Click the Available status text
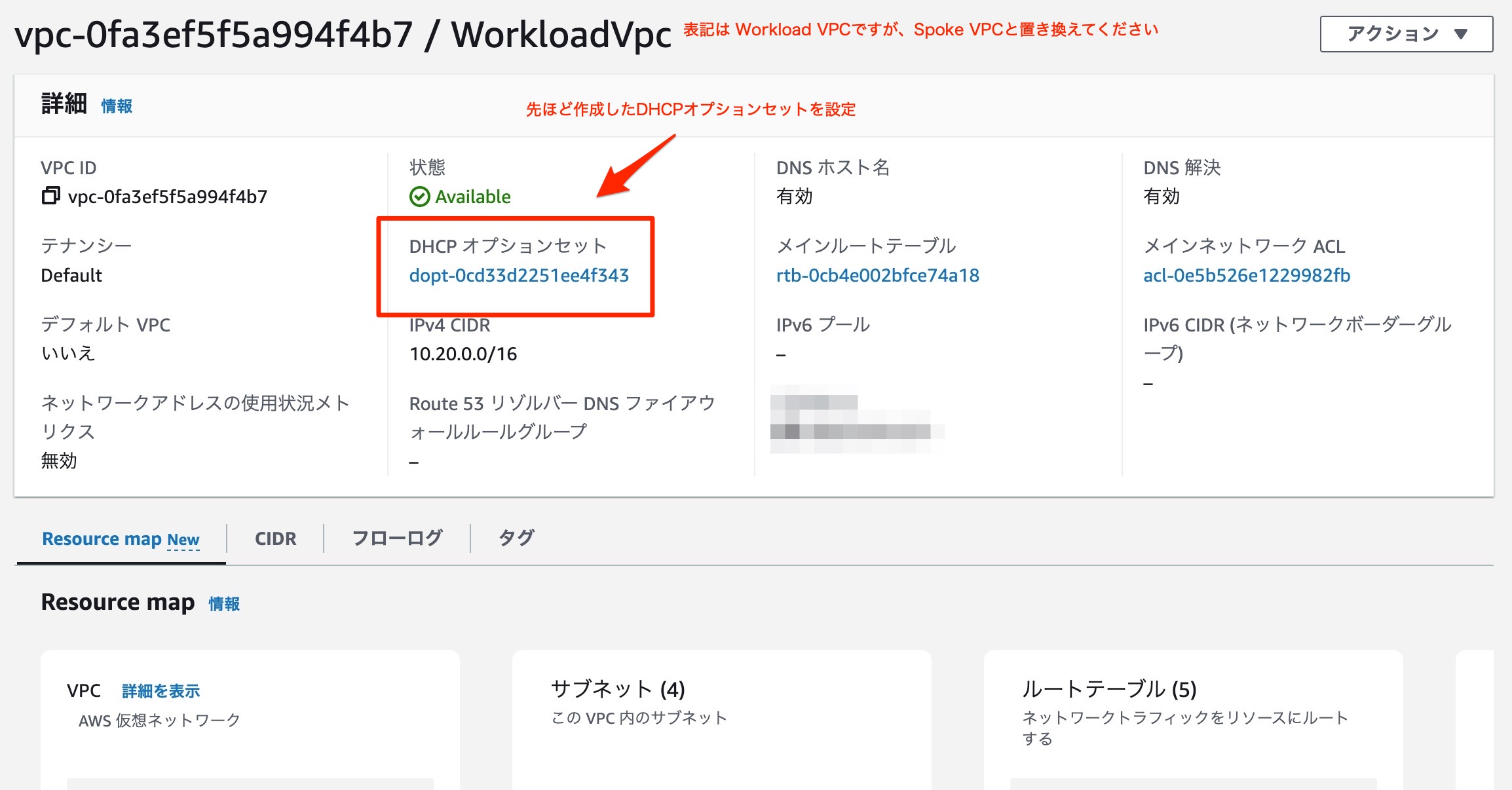 473,196
